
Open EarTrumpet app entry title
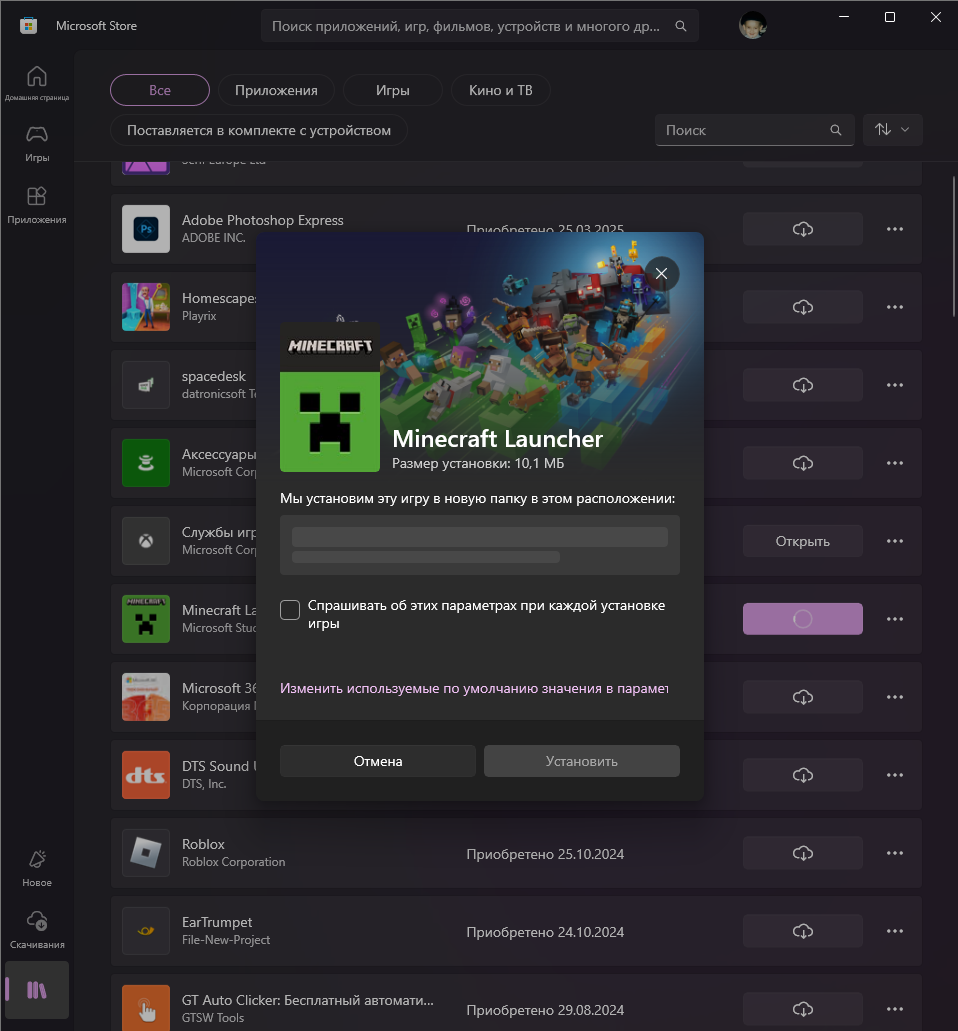pos(217,923)
